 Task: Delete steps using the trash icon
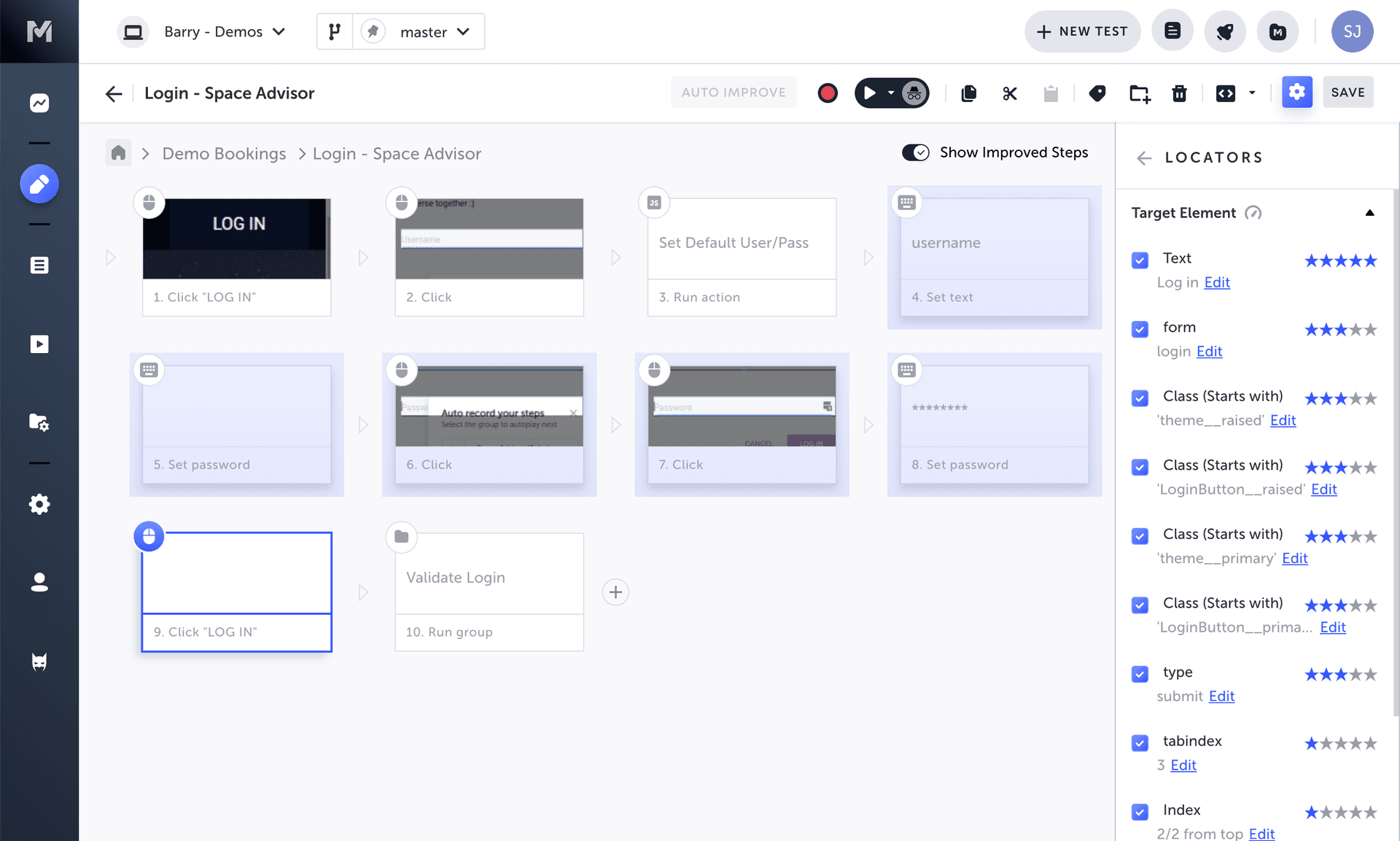coord(1180,93)
